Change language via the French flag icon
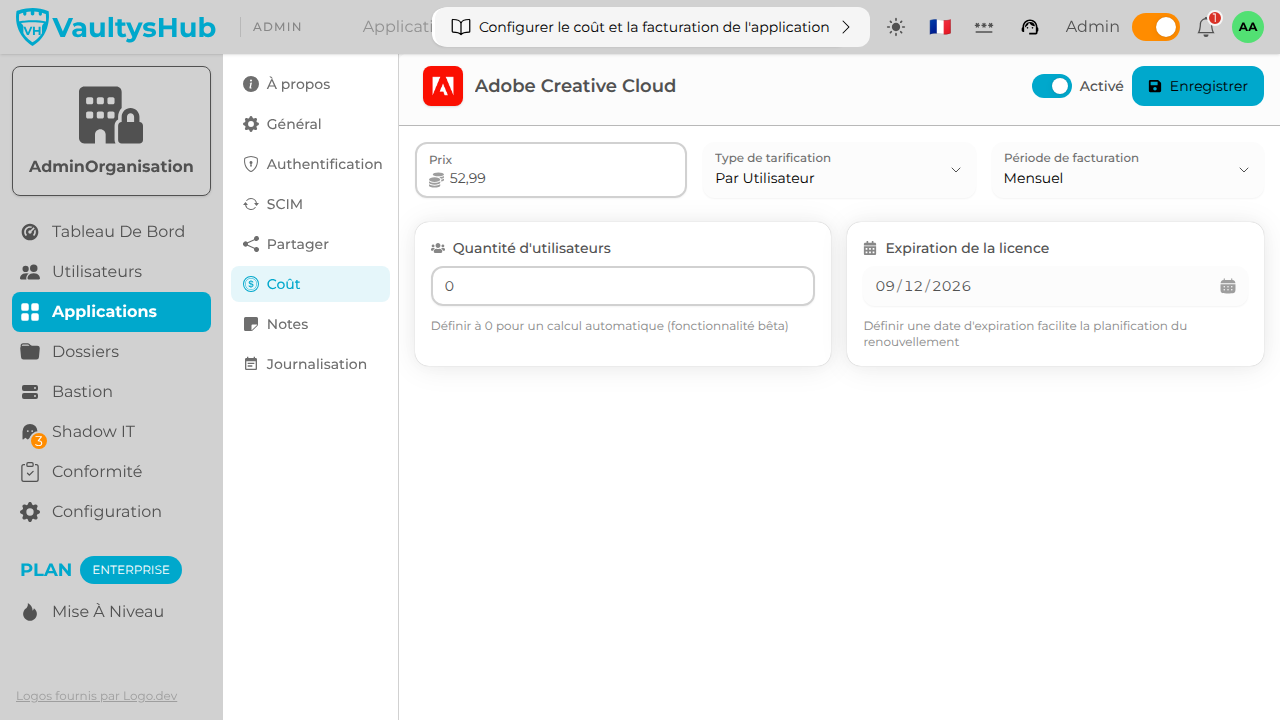The image size is (1280, 720). pos(940,27)
